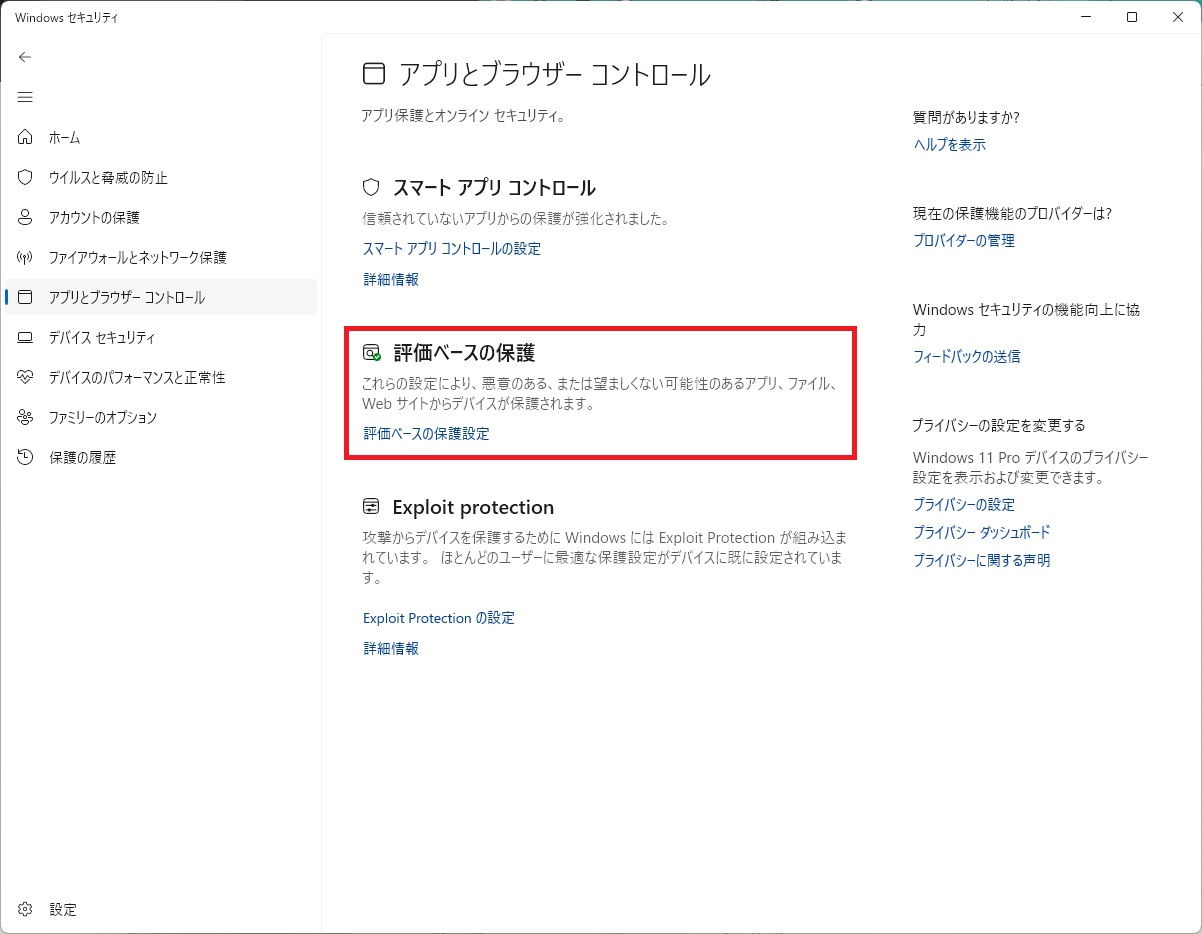Click the wireless icon for ファイアウォールとネットワーク保護
This screenshot has width=1202, height=934.
tap(26, 257)
